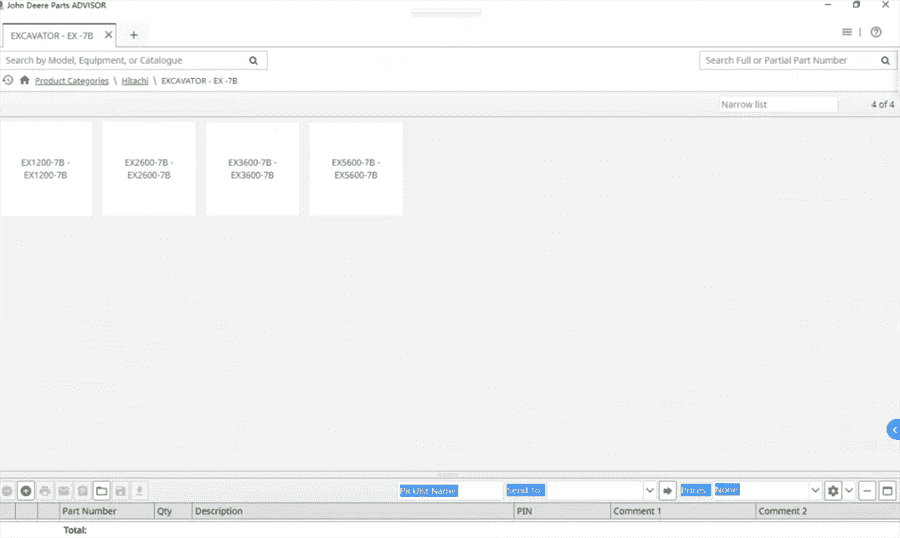Open the pick list settings gear
The image size is (900, 538).
point(833,491)
